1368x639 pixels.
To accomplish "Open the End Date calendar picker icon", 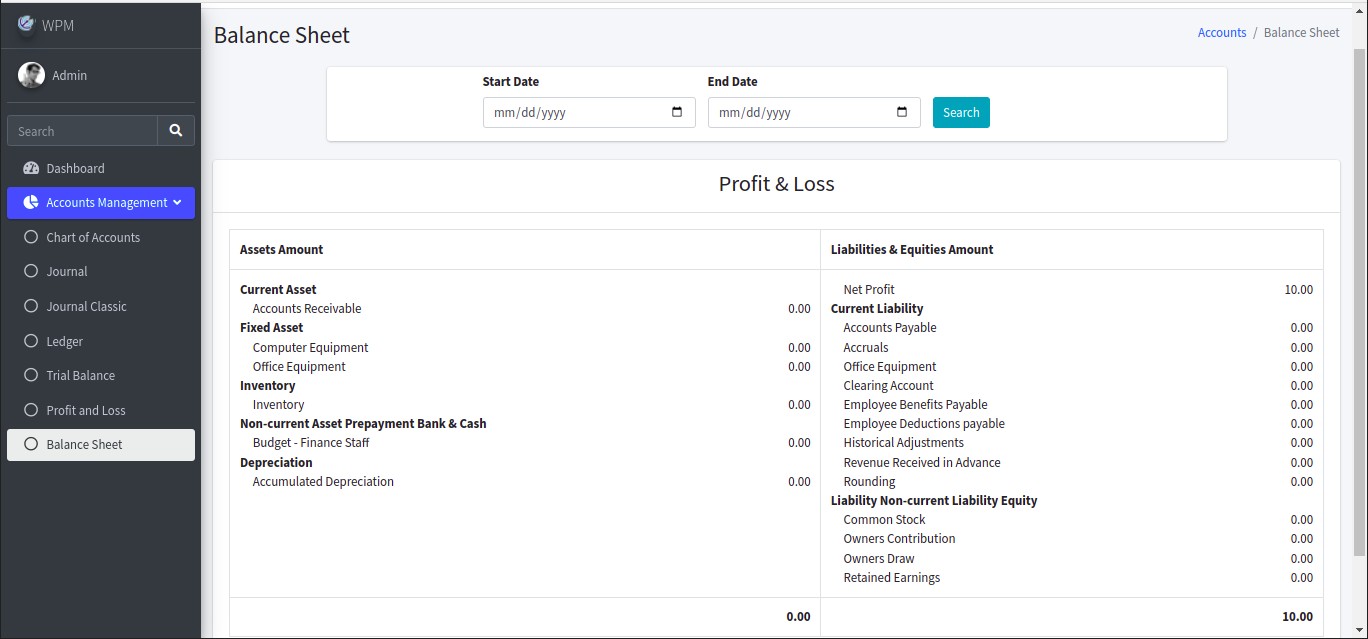I will 902,112.
